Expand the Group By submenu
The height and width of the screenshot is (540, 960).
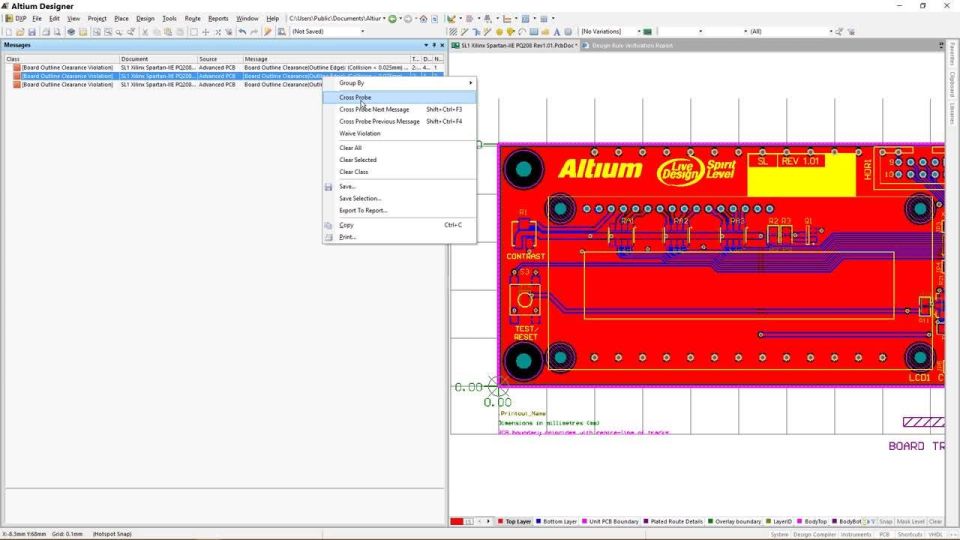(x=399, y=83)
